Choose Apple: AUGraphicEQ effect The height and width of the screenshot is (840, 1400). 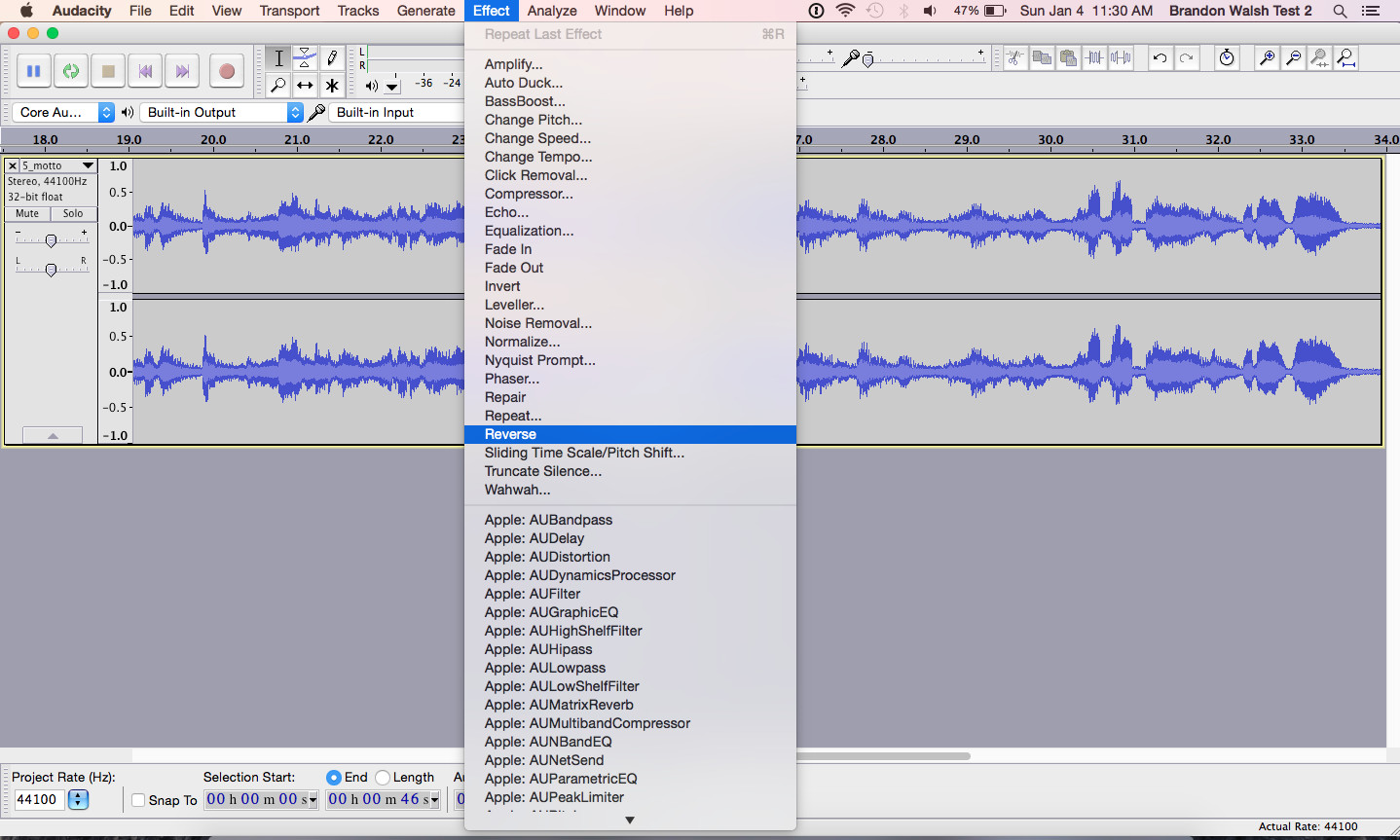point(630,612)
